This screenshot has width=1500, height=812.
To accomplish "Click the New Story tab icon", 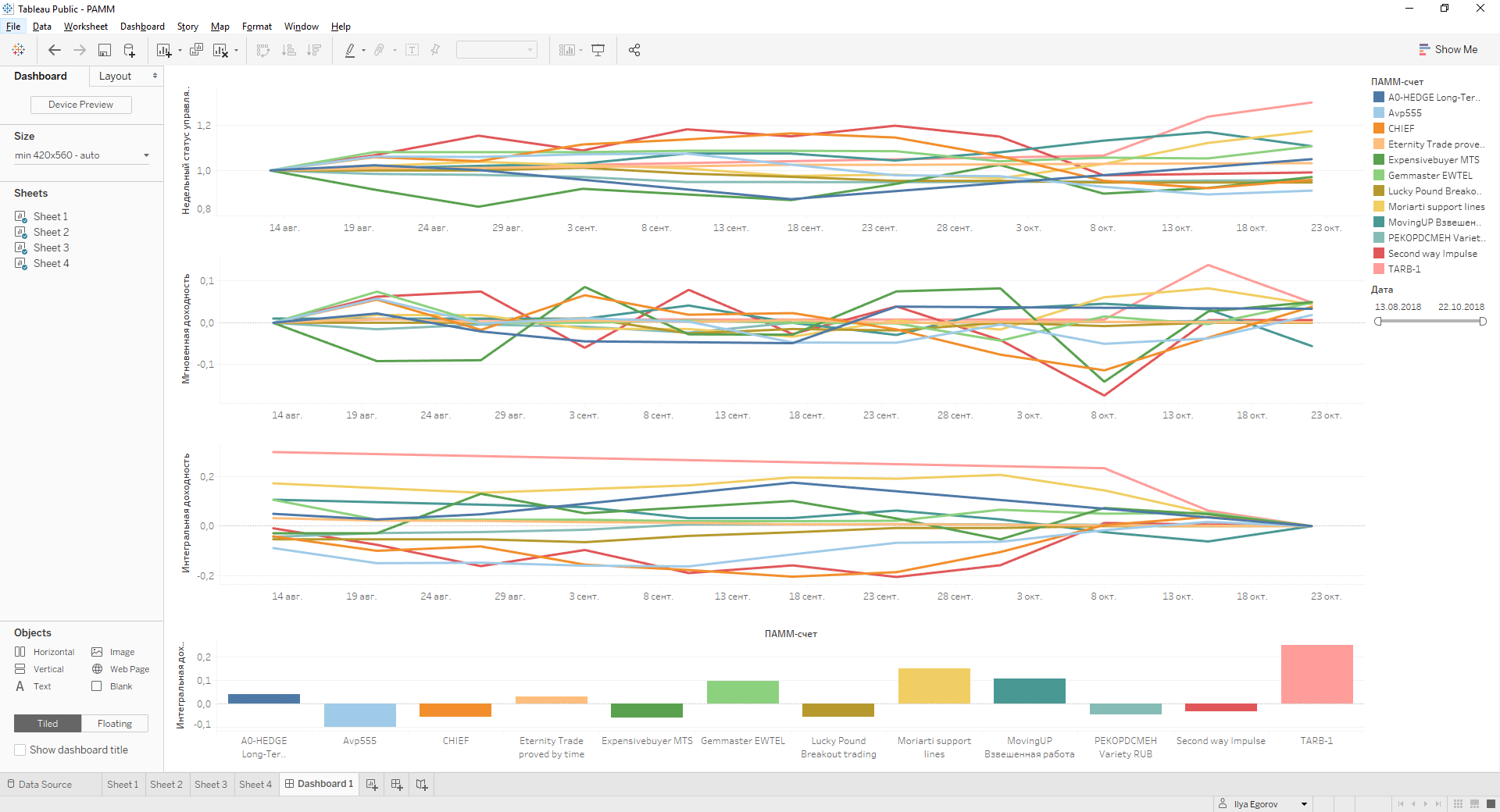I will (422, 785).
